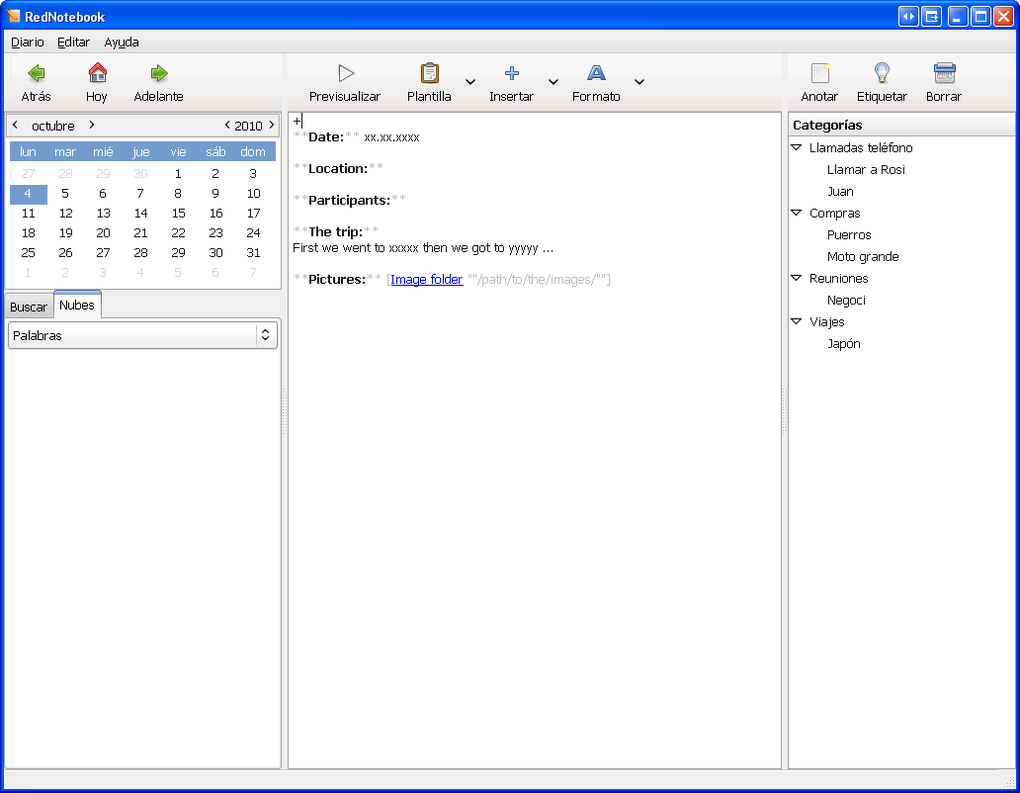Open the Editar menu
The height and width of the screenshot is (793, 1020).
[x=73, y=42]
